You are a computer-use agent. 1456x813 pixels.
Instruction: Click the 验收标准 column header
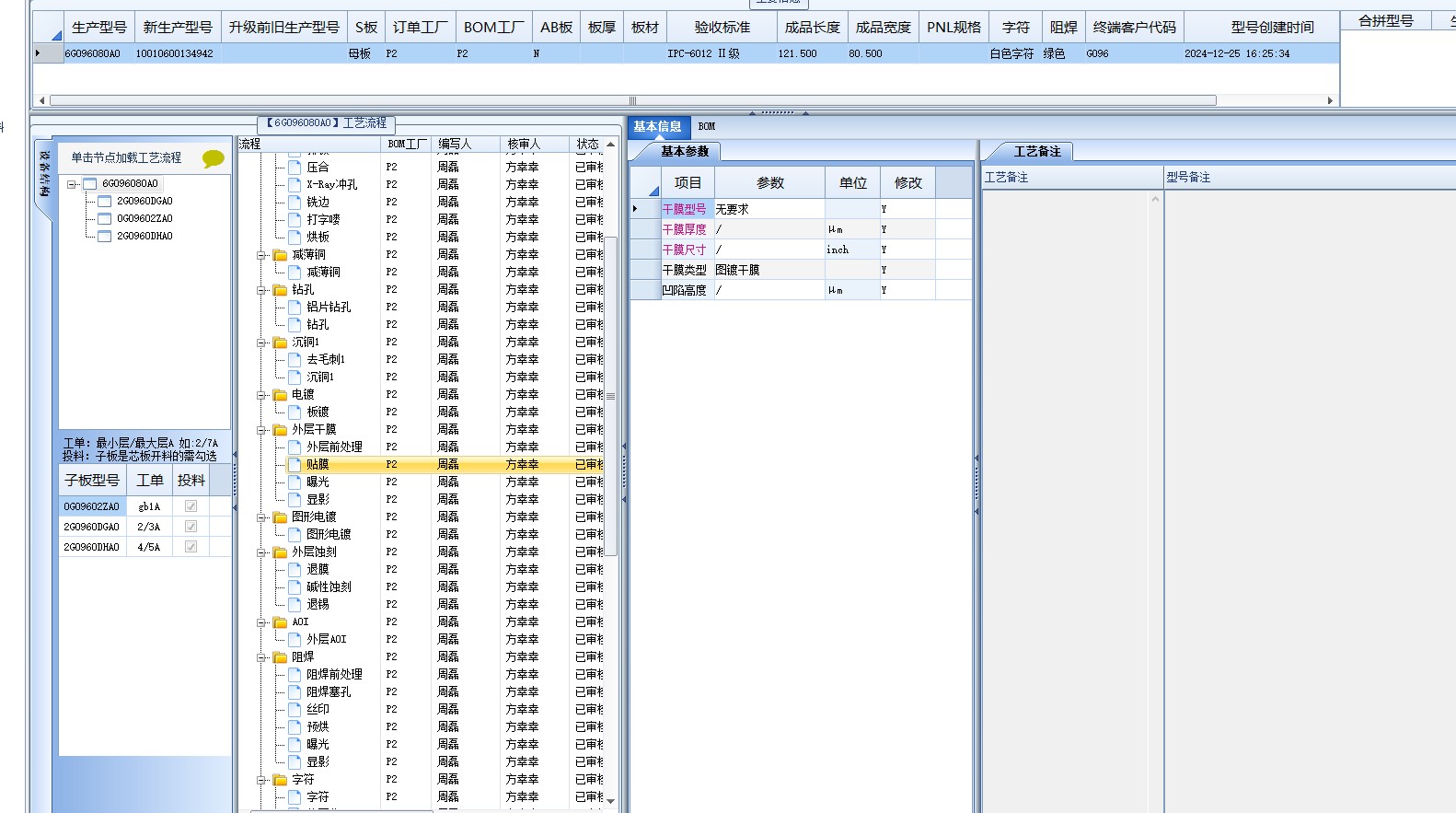[x=722, y=28]
